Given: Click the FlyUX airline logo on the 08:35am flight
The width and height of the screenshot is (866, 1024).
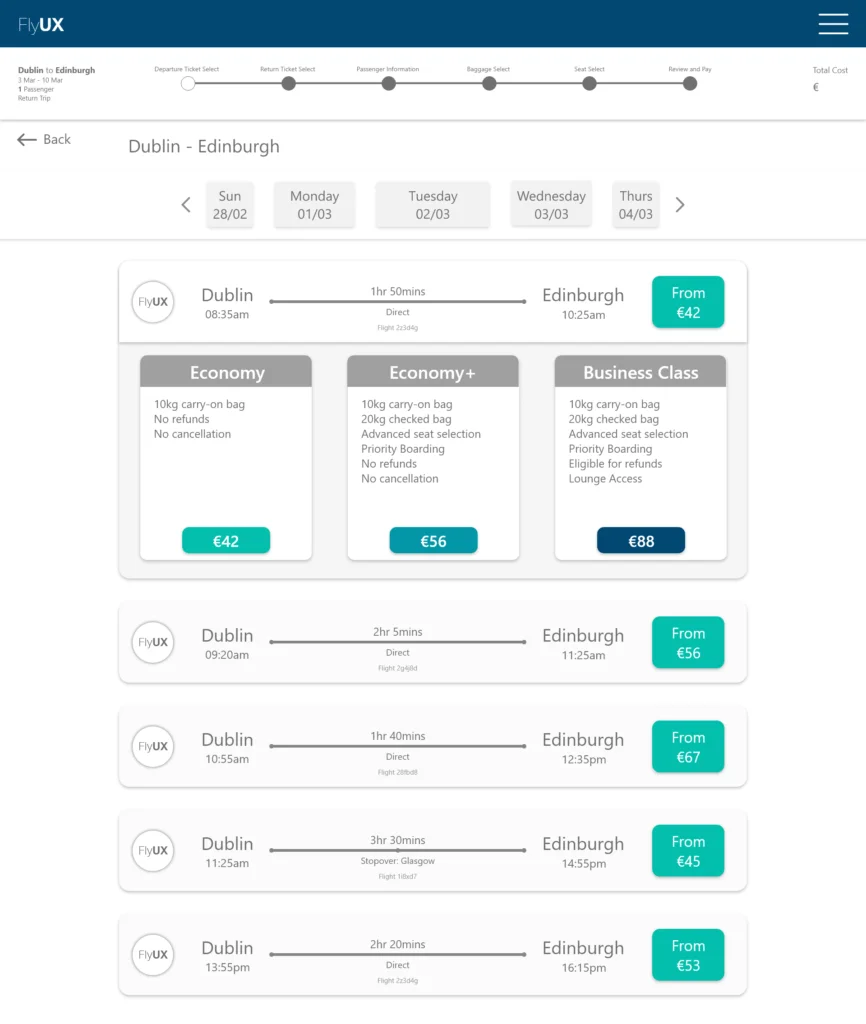Looking at the screenshot, I should click(x=153, y=302).
